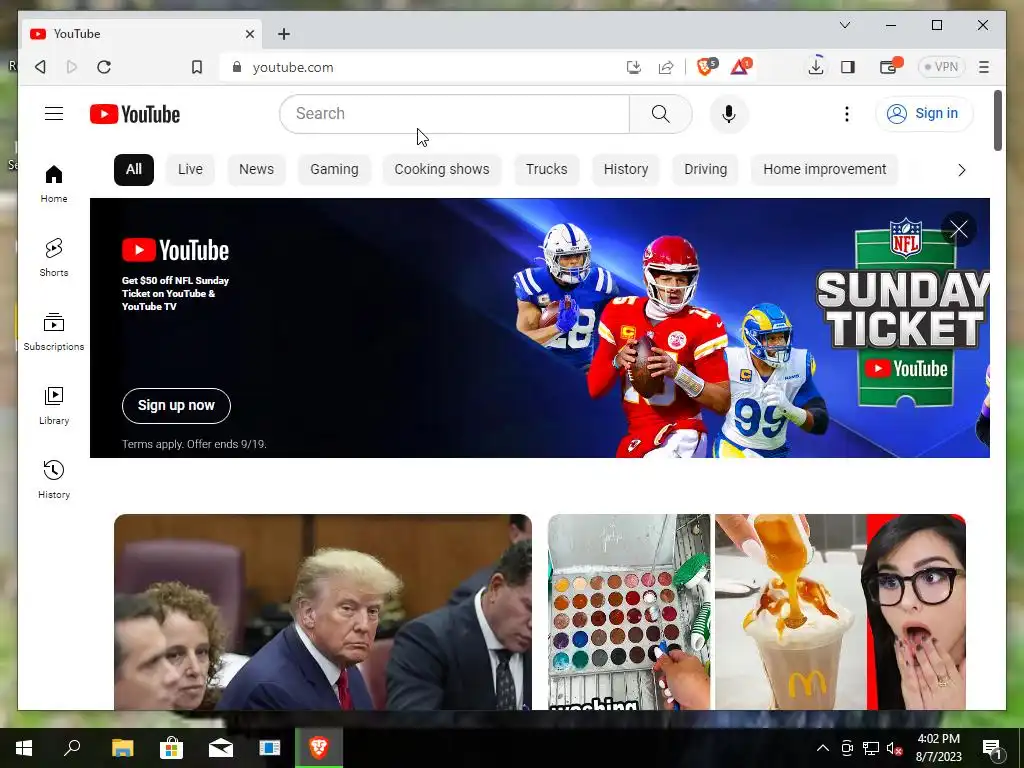Viewport: 1024px width, 768px height.
Task: Click the magnifier search button
Action: [660, 114]
